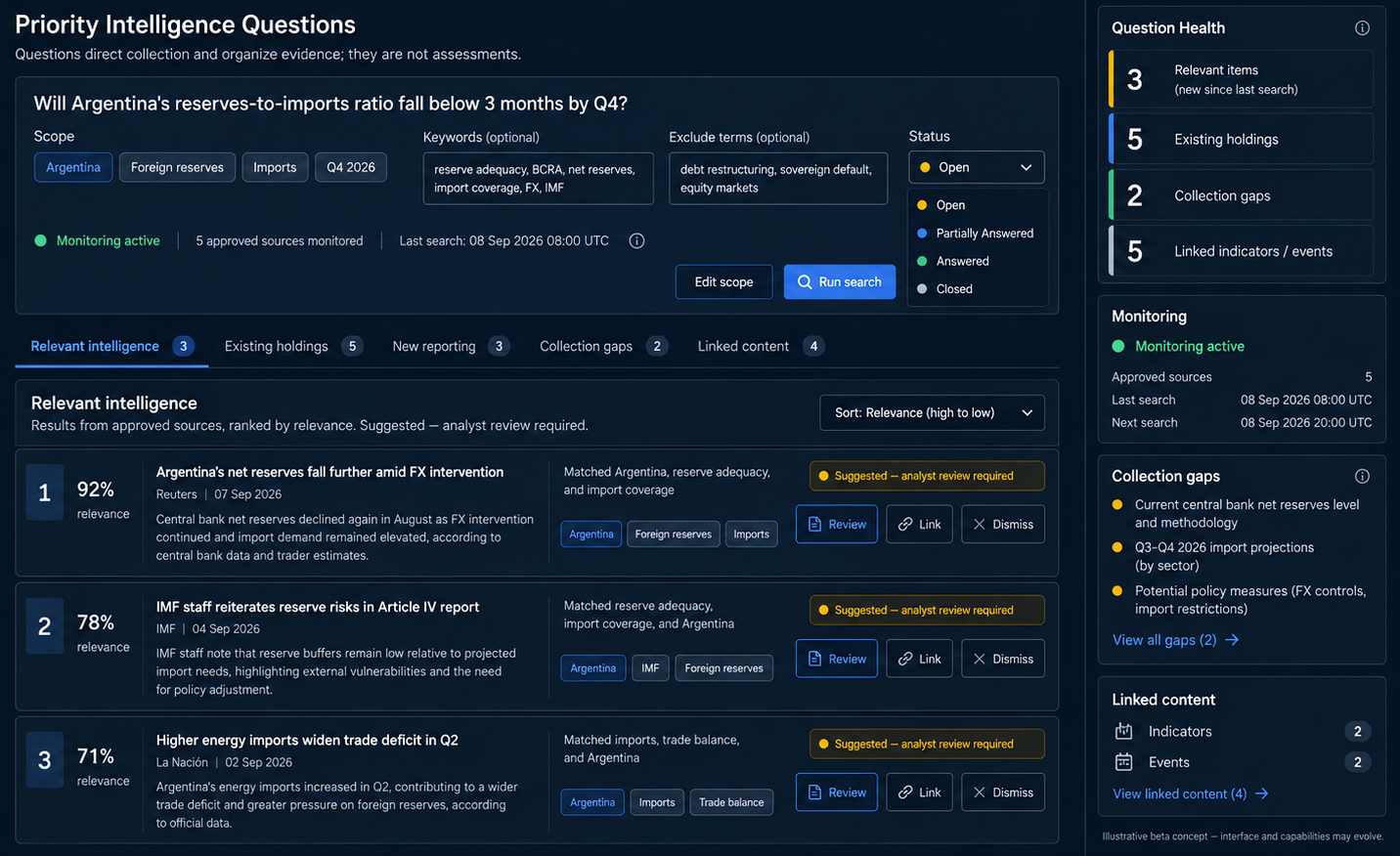Open headline 'IMF staff reiterates reserve risks in Article IV report'
This screenshot has width=1400, height=856.
[x=318, y=607]
